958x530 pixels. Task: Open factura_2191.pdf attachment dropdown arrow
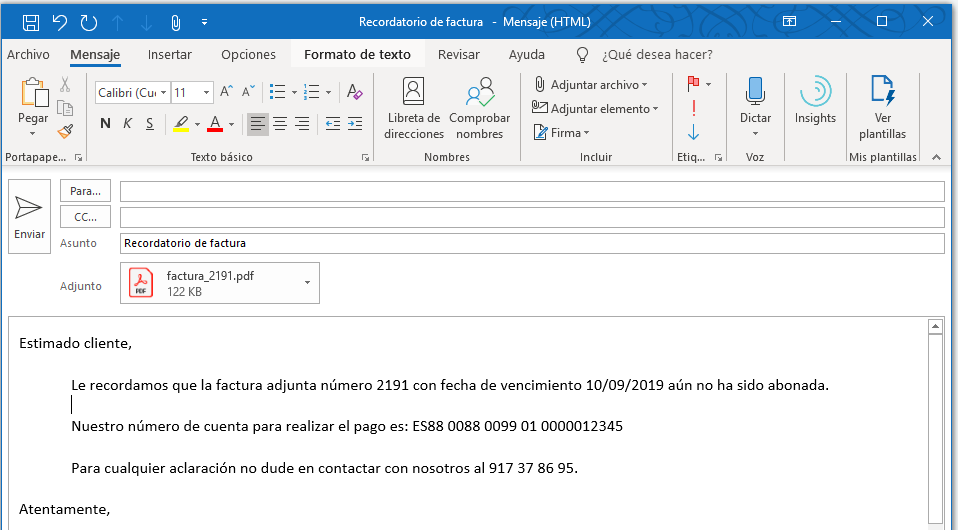pos(307,283)
